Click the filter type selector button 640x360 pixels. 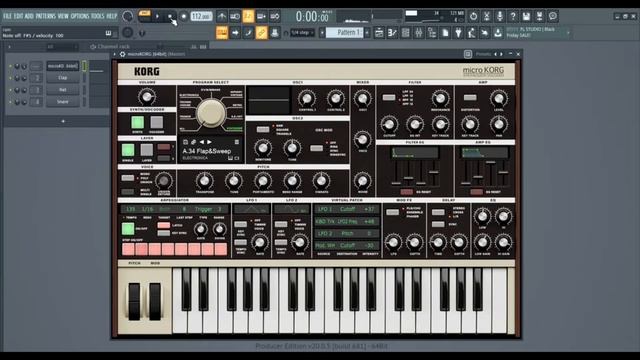(389, 98)
